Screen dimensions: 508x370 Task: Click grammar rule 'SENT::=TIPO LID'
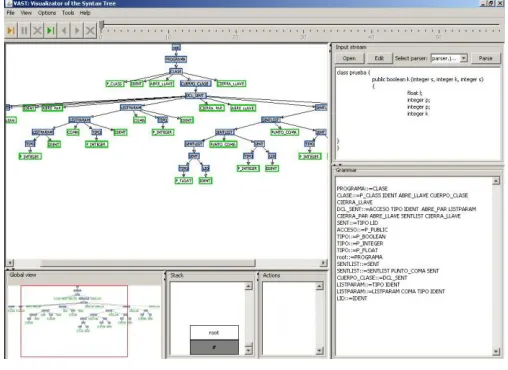pos(357,223)
